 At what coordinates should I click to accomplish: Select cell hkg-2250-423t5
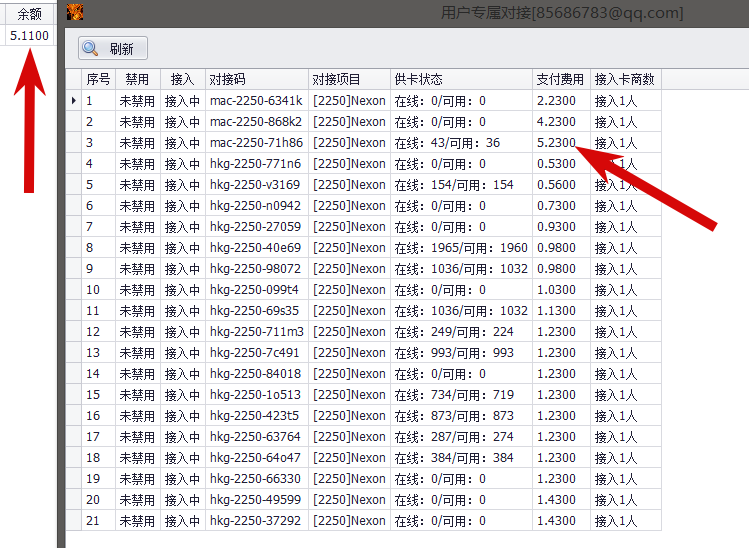(257, 416)
